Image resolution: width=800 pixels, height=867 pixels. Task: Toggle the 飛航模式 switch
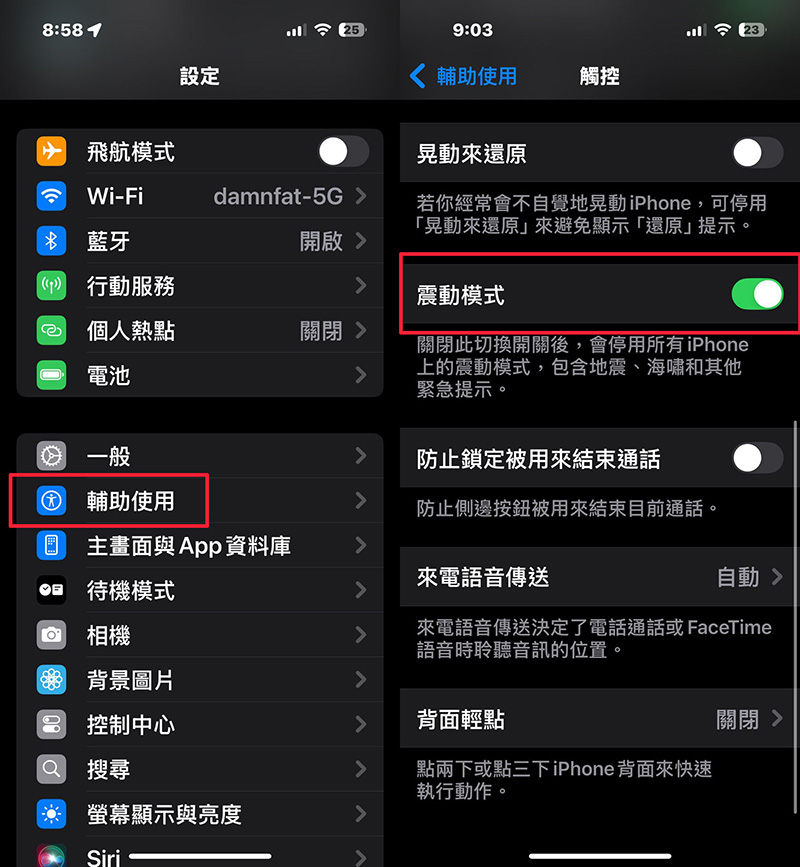point(343,152)
